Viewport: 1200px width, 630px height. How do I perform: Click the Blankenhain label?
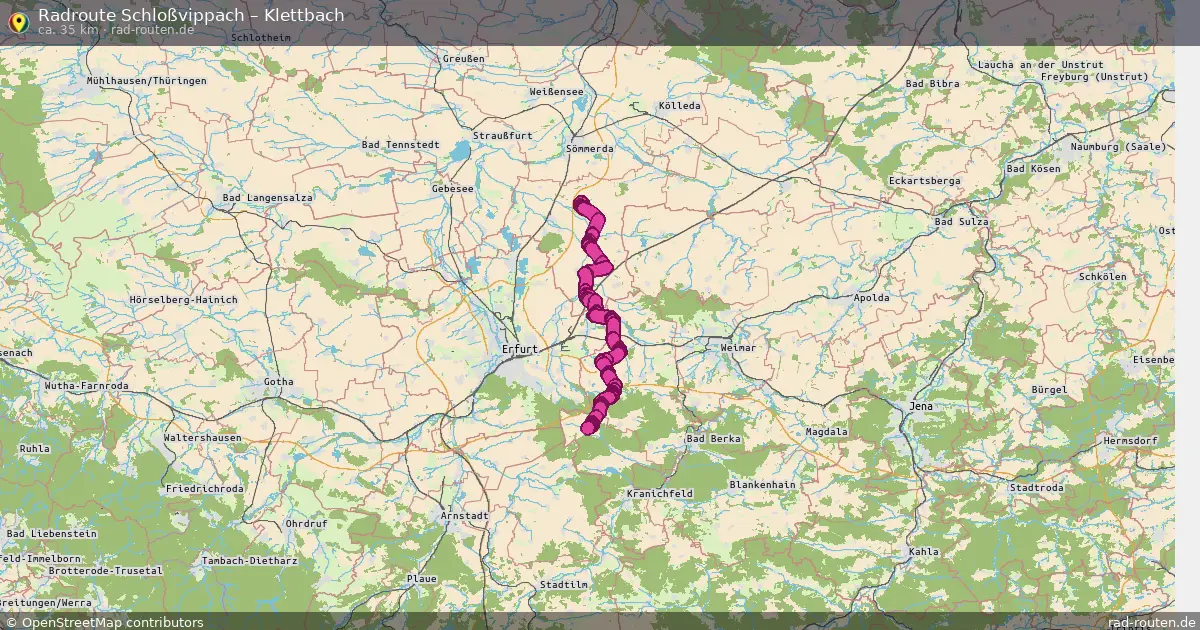(762, 484)
